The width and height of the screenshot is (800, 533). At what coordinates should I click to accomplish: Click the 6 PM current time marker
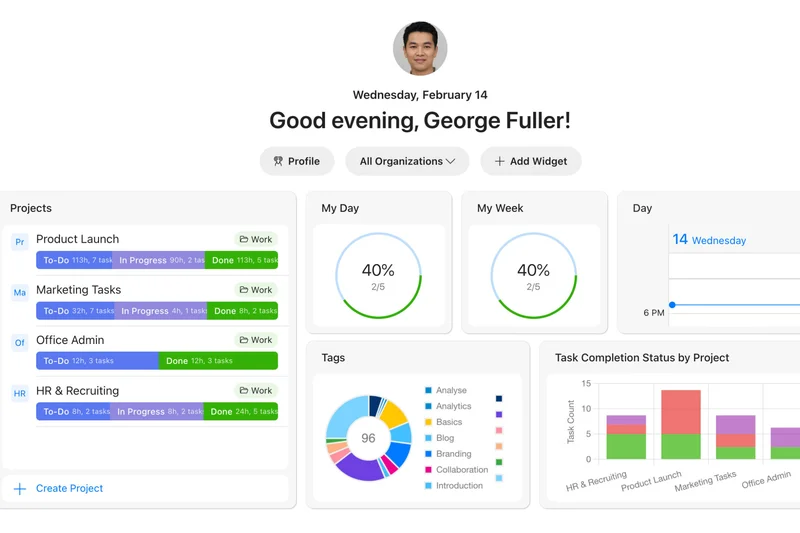(x=672, y=305)
